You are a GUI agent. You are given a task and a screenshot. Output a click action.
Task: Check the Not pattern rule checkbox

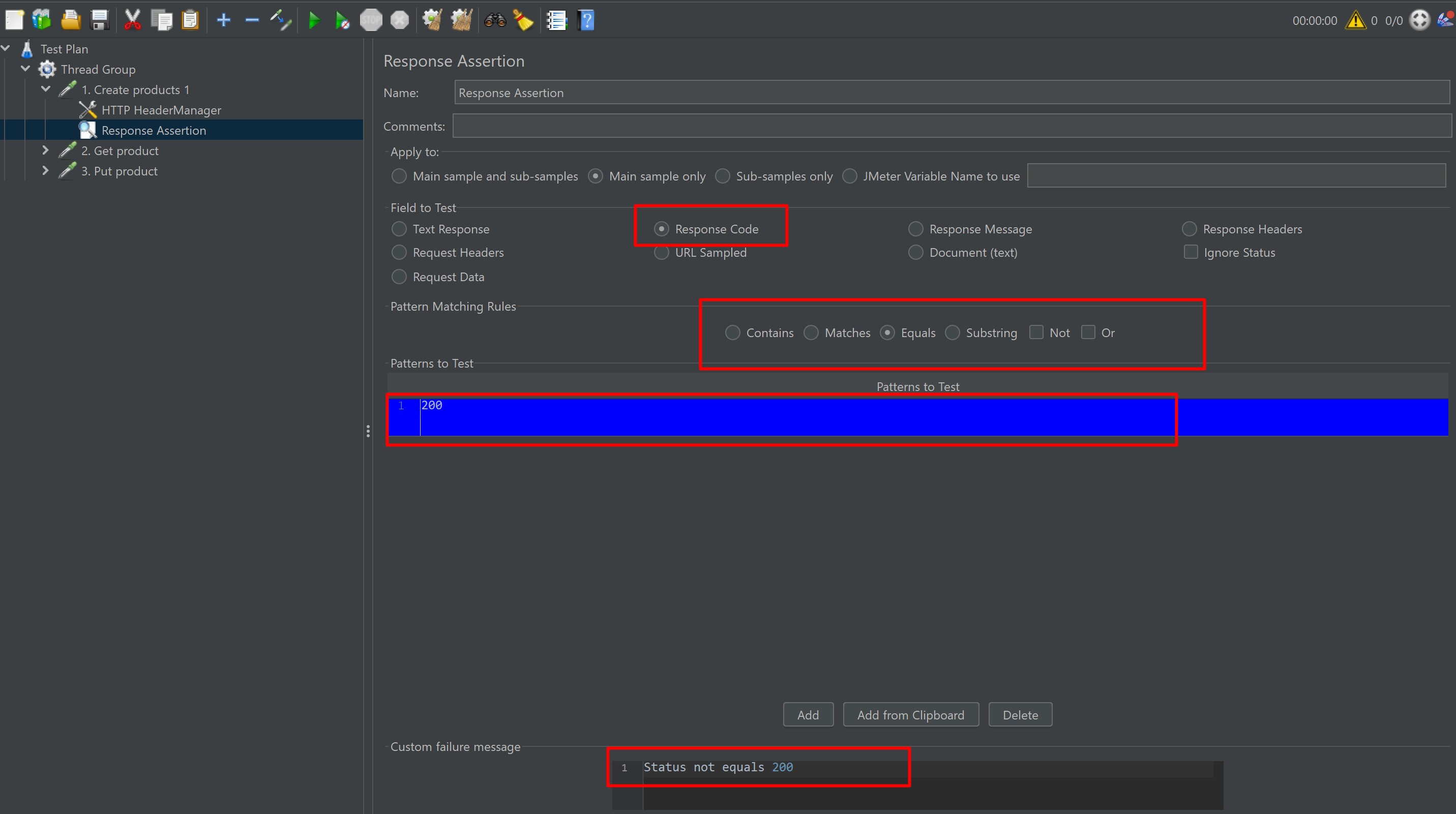1036,332
